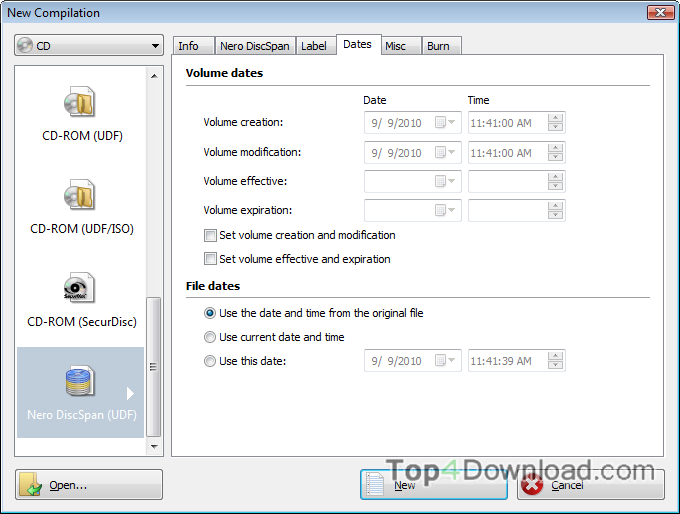This screenshot has width=680, height=514.
Task: Click the Cancel button
Action: point(591,485)
